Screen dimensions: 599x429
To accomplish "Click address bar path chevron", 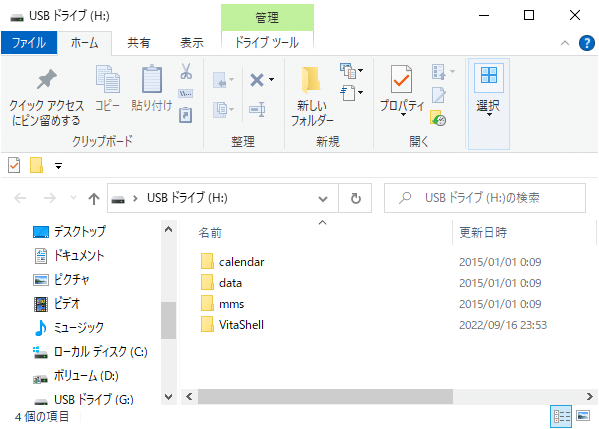I will [135, 198].
